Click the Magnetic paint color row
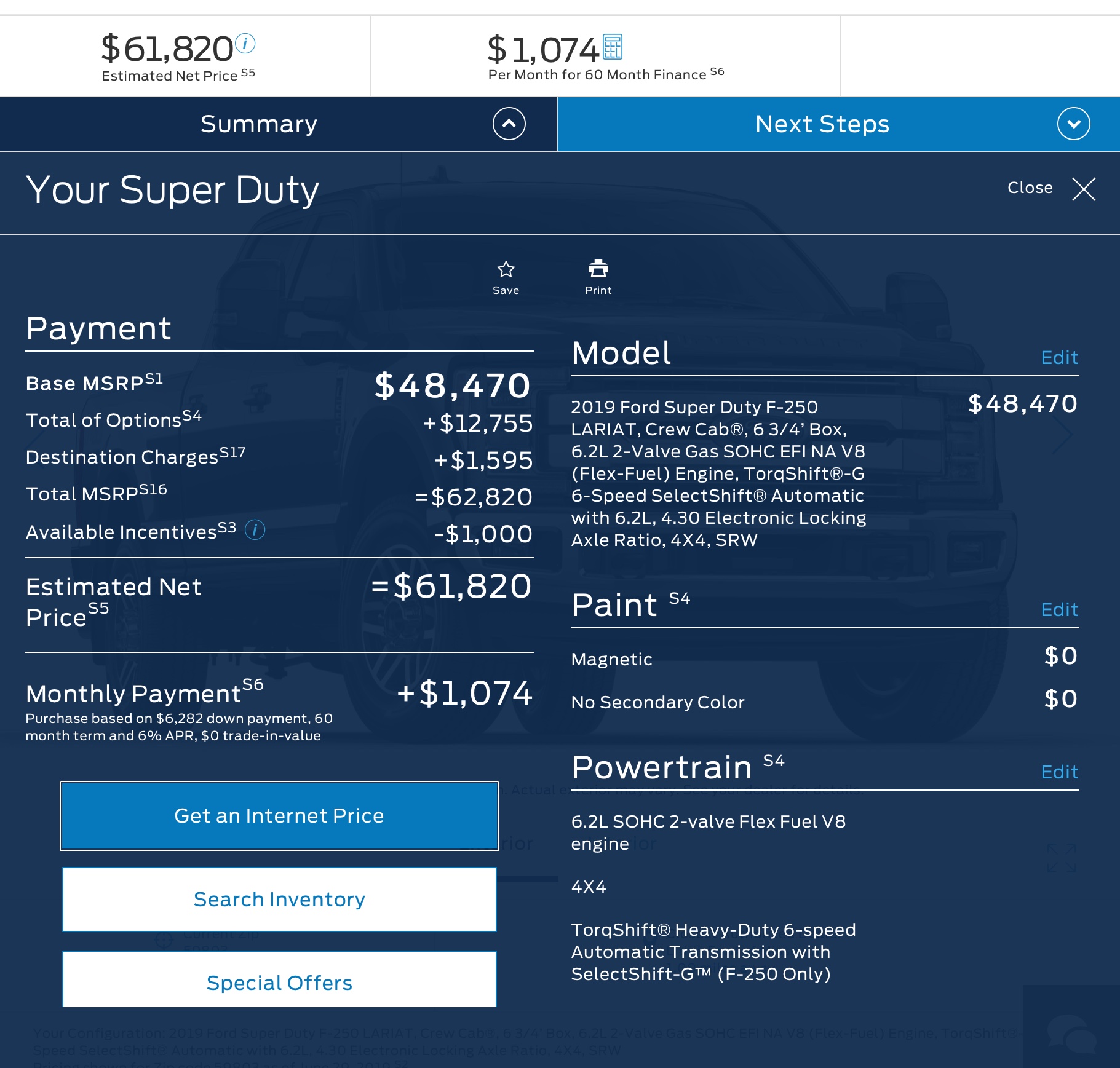The height and width of the screenshot is (1068, 1120). tap(825, 657)
